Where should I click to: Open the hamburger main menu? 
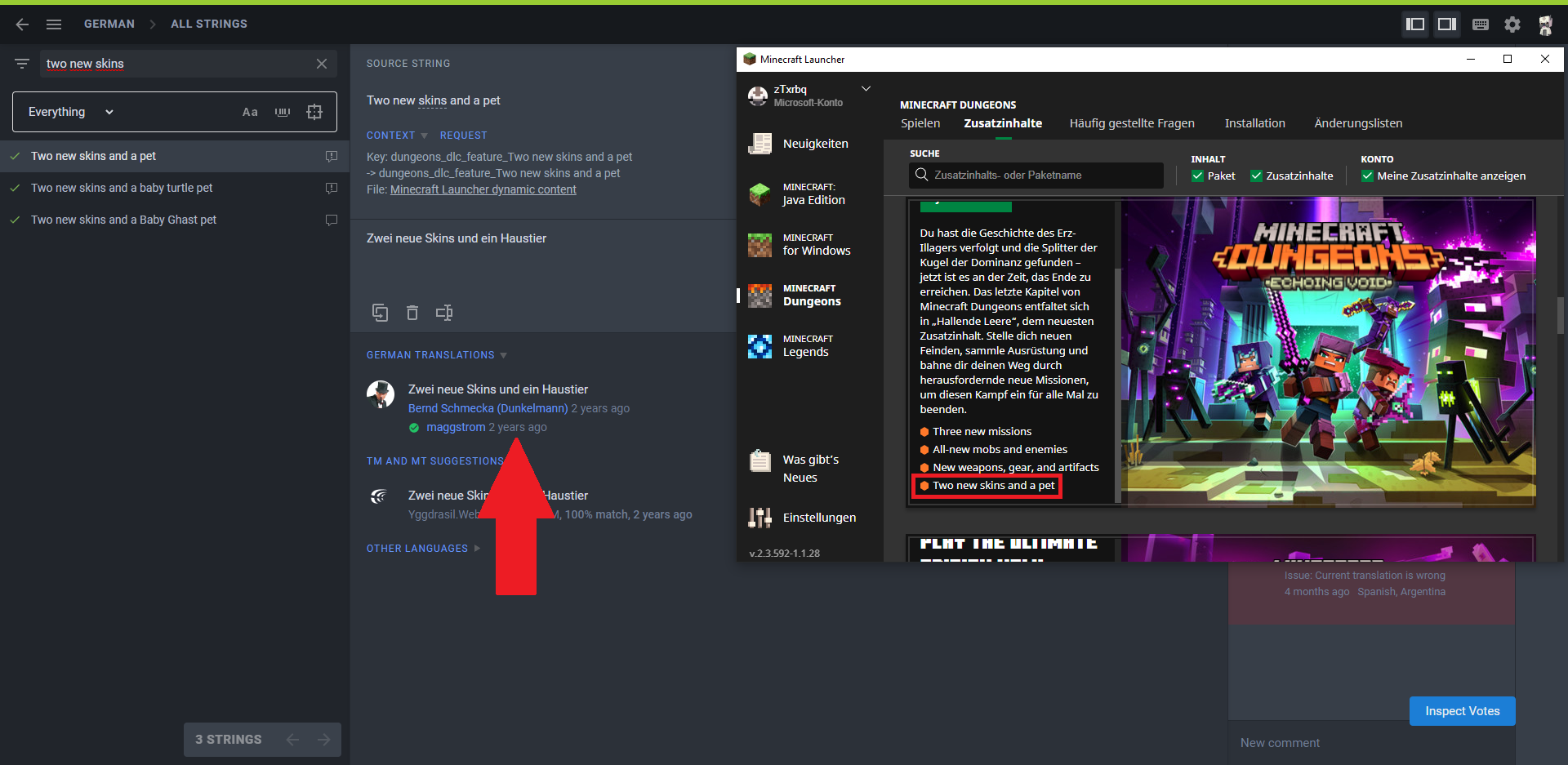tap(54, 24)
